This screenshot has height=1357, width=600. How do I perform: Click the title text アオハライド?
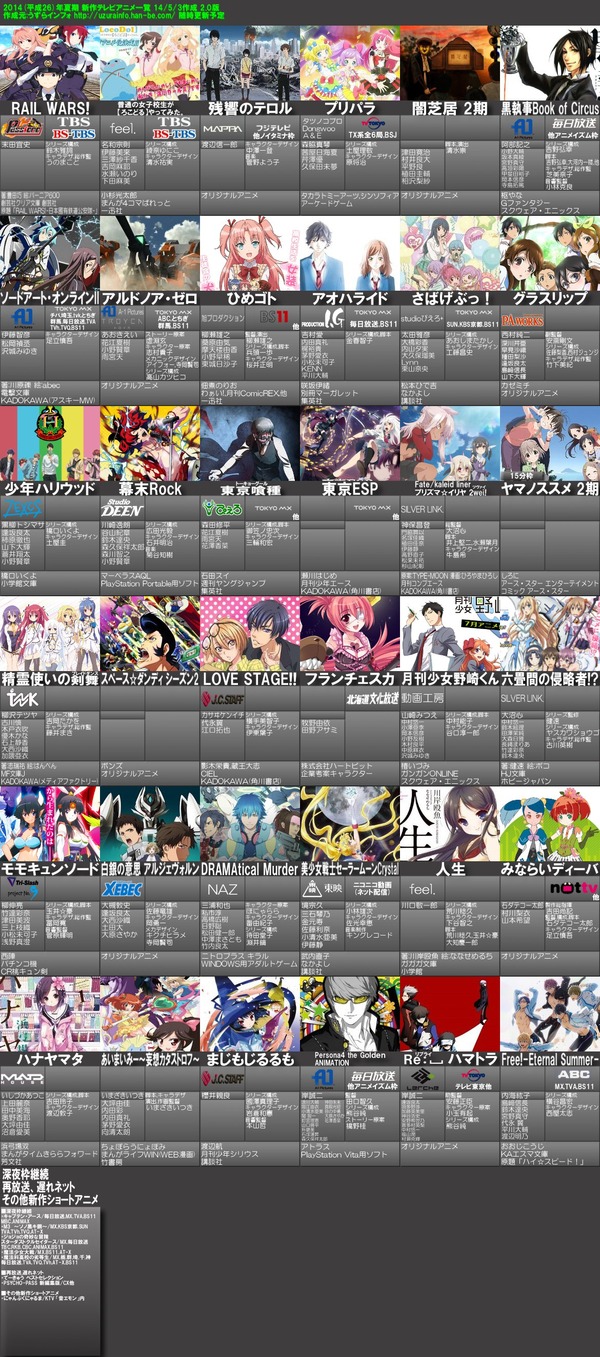coord(350,298)
